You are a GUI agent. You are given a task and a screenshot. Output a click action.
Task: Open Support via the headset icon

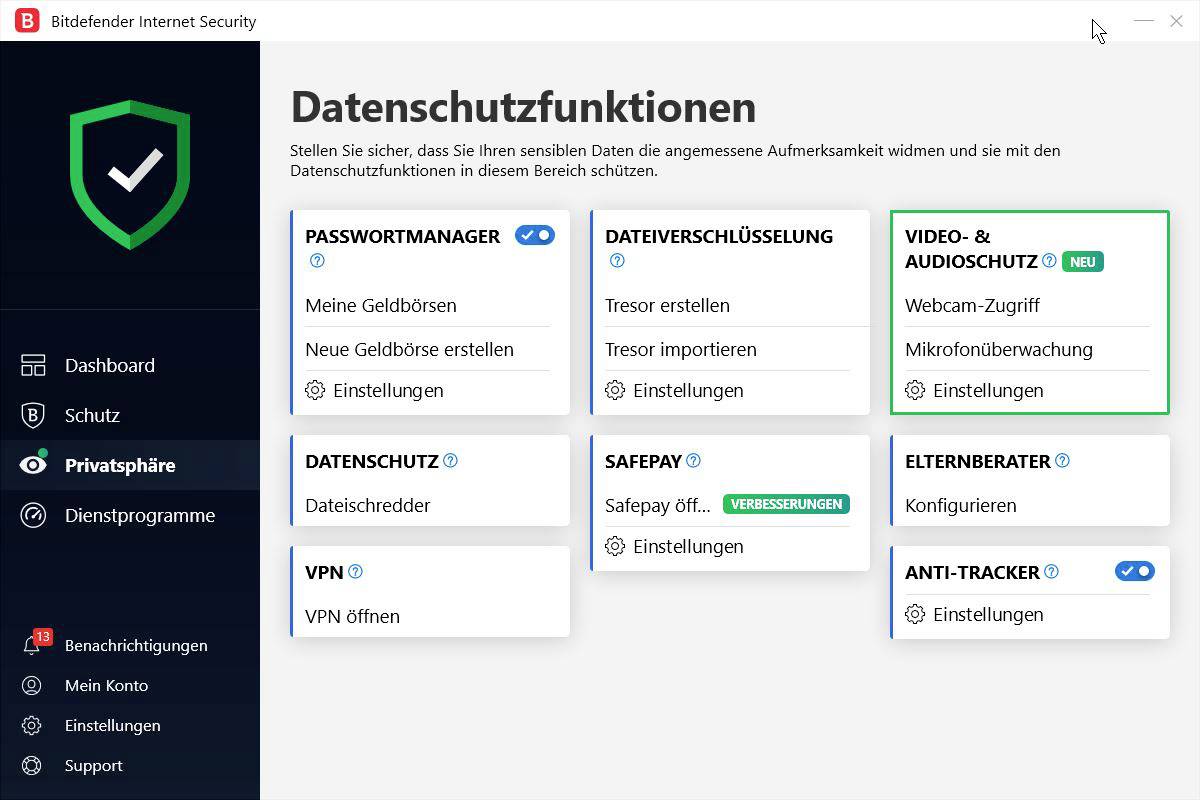coord(34,765)
